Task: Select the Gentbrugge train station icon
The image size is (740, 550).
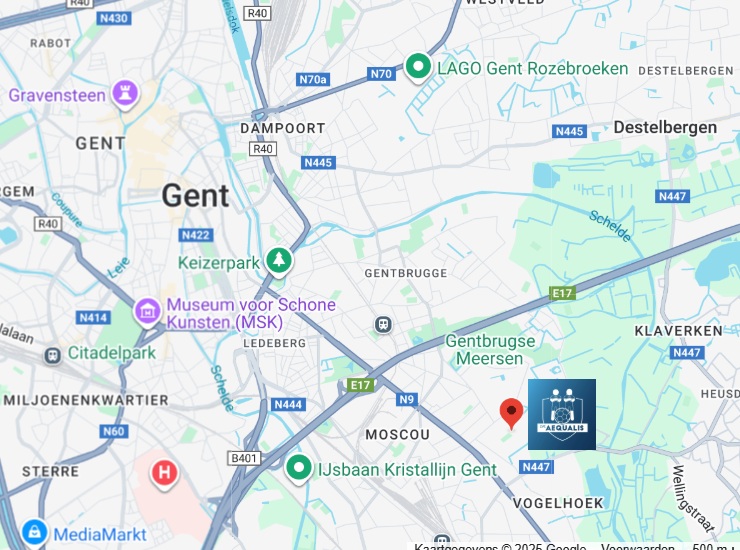Action: [x=383, y=324]
